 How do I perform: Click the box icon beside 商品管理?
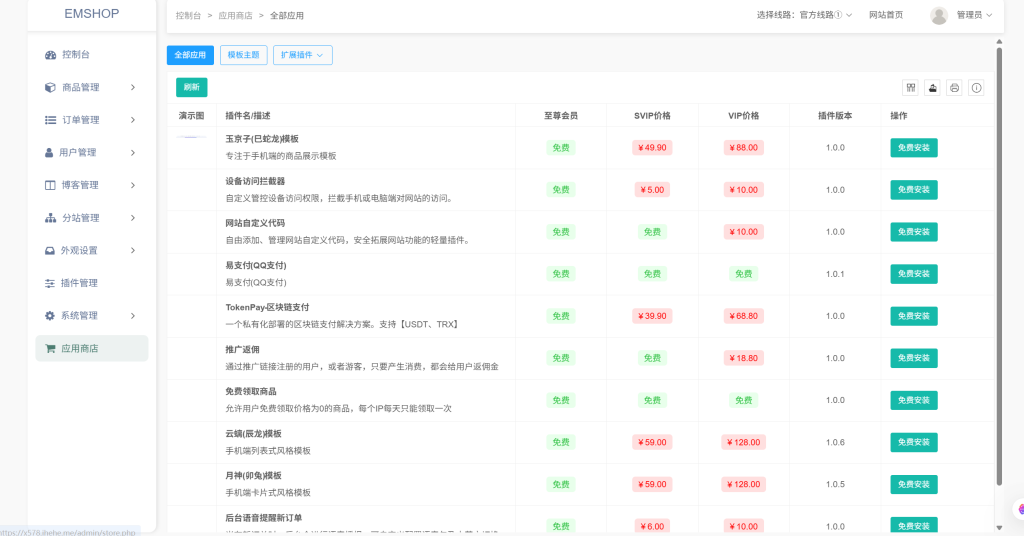(50, 87)
